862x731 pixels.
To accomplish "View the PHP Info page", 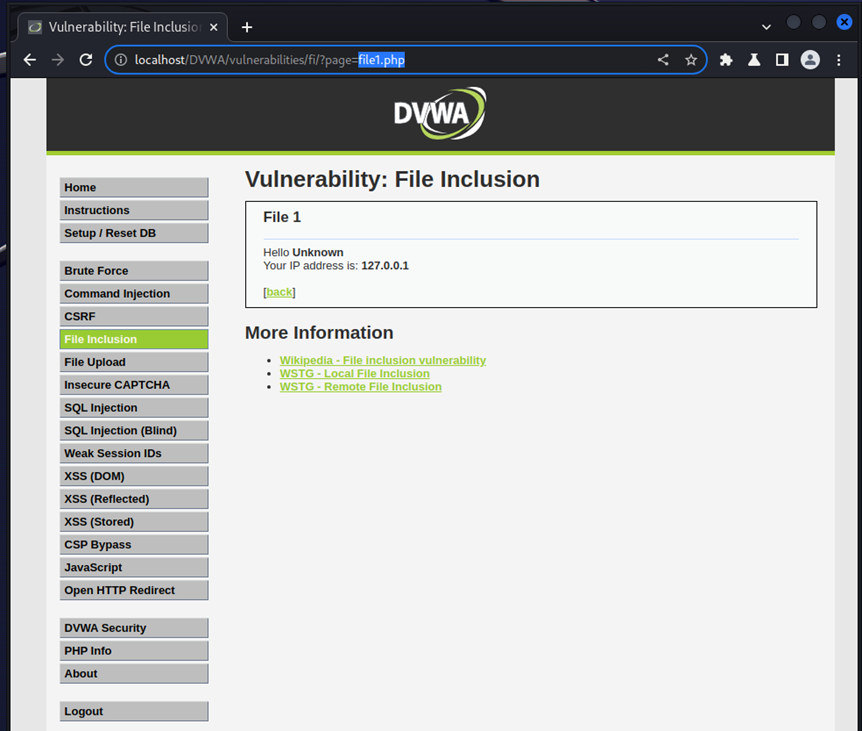I will tap(134, 651).
